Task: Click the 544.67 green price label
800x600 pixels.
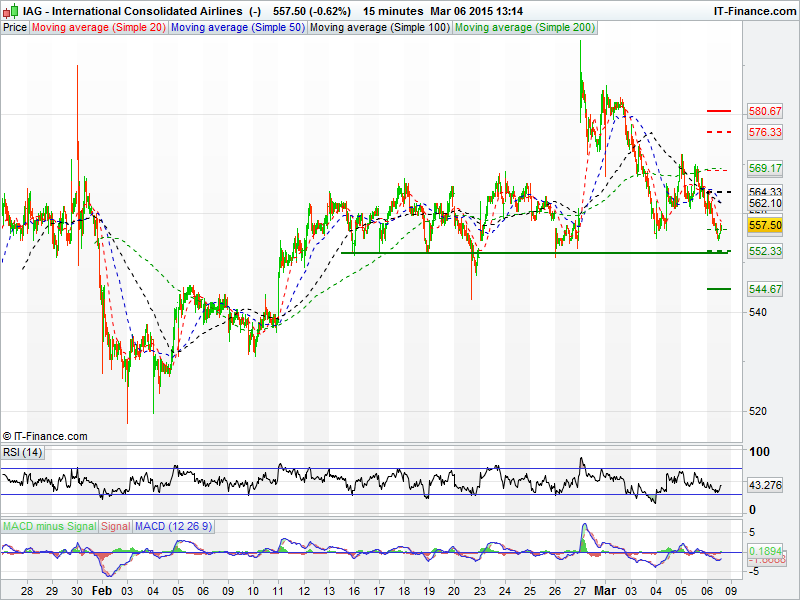Action: point(765,289)
